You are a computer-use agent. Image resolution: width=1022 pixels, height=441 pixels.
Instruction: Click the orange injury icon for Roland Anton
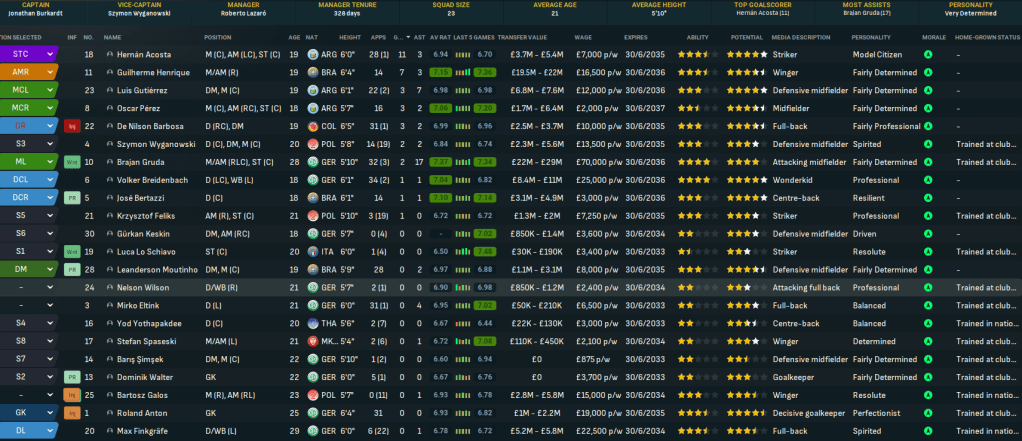point(71,413)
